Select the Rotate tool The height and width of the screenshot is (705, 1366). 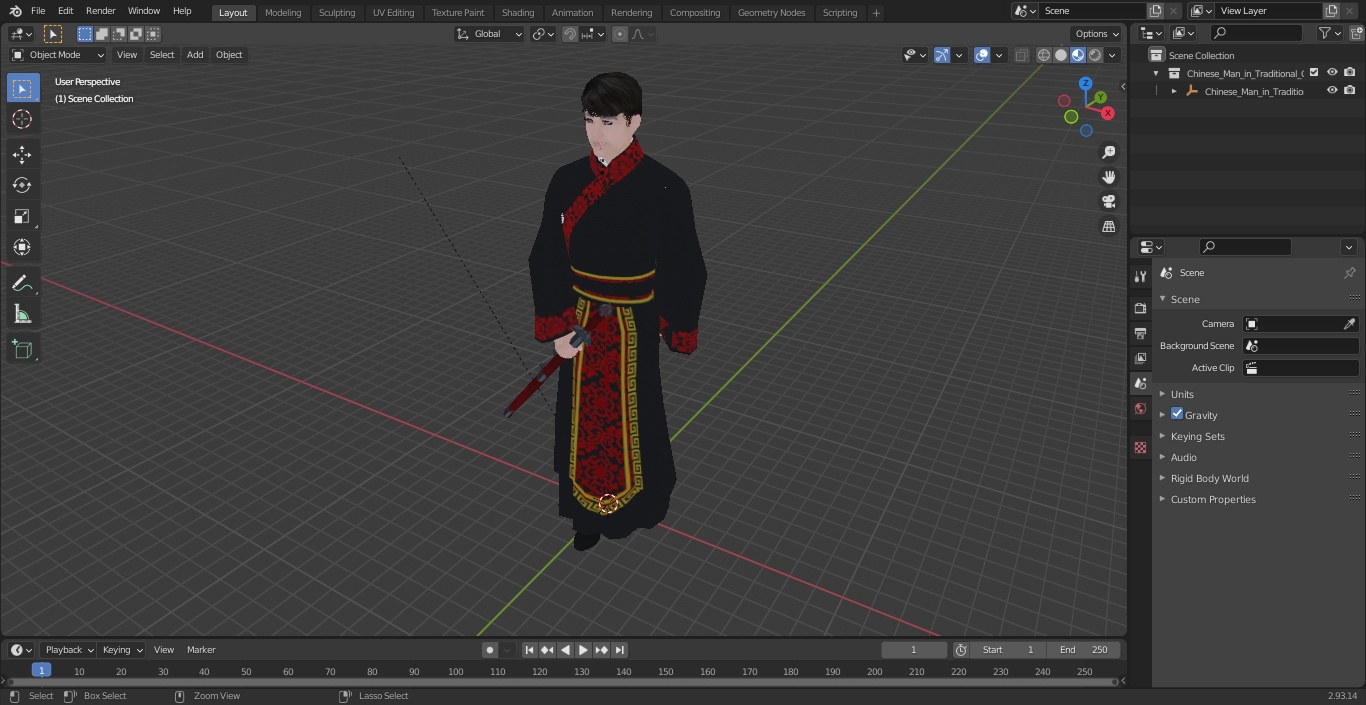22,185
